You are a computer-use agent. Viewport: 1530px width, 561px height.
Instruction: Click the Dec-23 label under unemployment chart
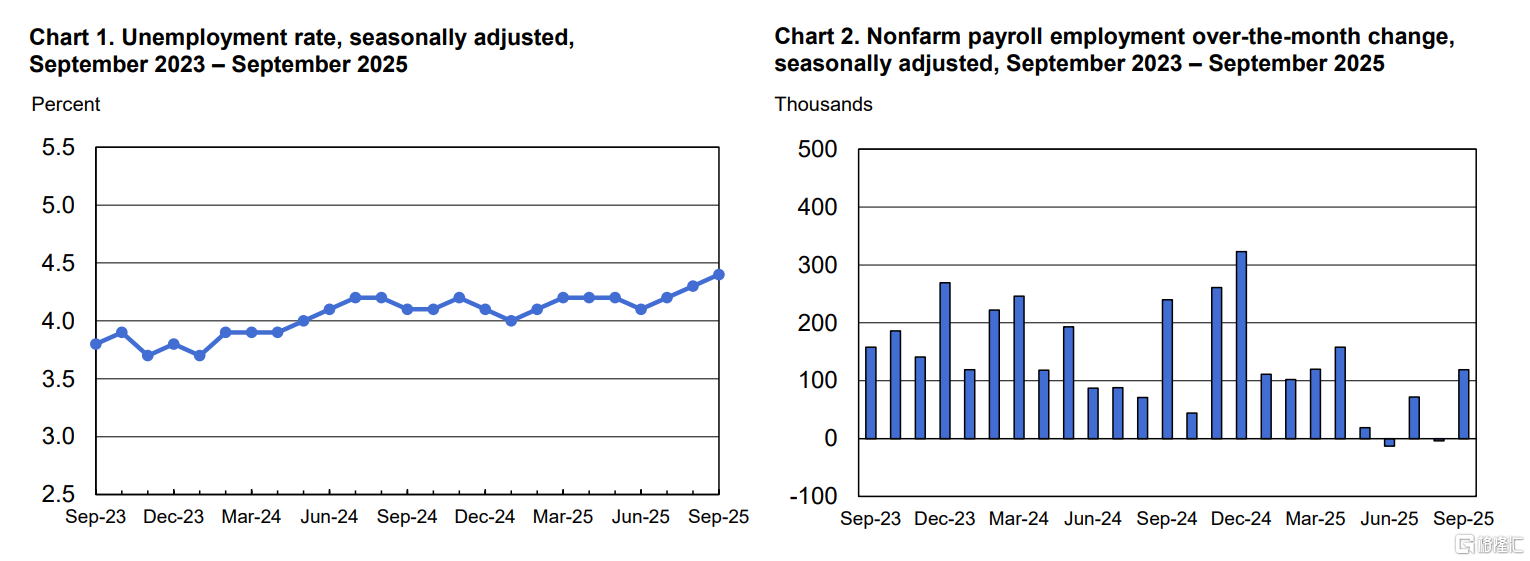point(173,517)
